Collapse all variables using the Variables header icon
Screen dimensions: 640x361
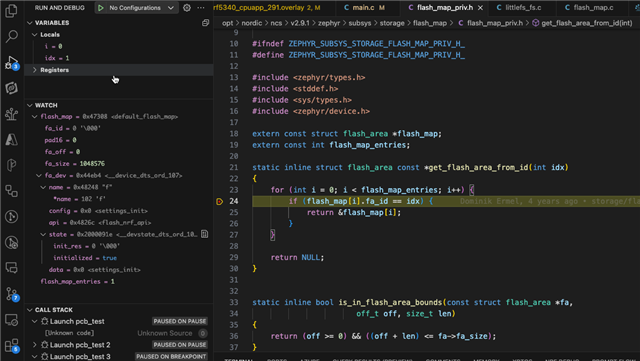(205, 23)
